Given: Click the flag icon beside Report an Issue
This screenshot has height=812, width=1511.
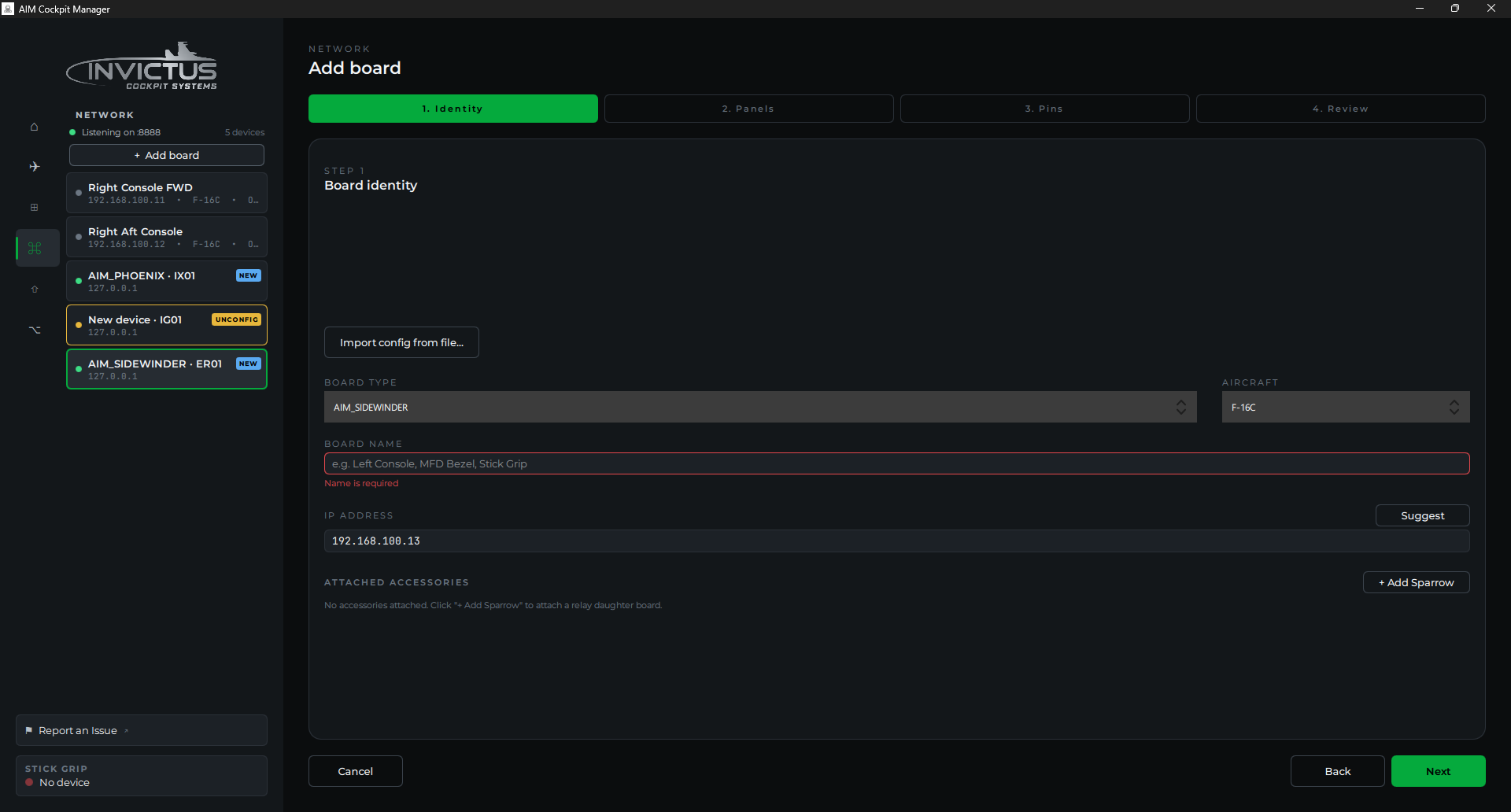Looking at the screenshot, I should 29,730.
